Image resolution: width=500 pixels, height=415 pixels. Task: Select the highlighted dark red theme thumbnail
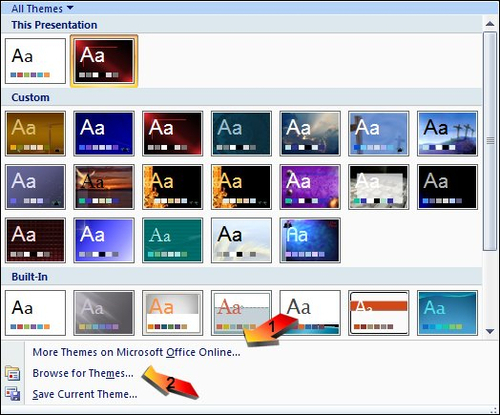point(104,61)
